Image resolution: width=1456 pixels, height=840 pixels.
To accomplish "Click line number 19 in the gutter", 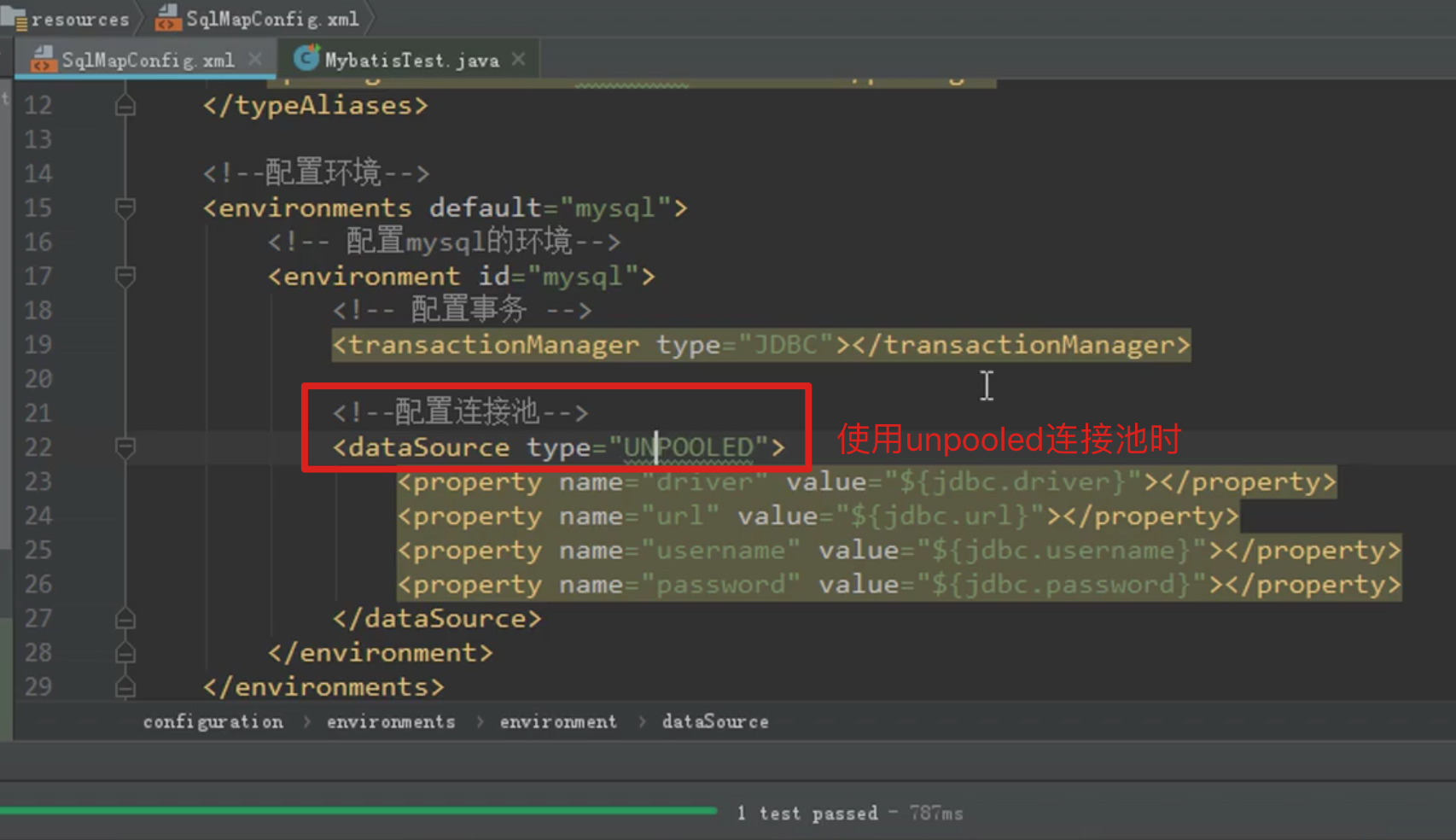I will pyautogui.click(x=38, y=345).
